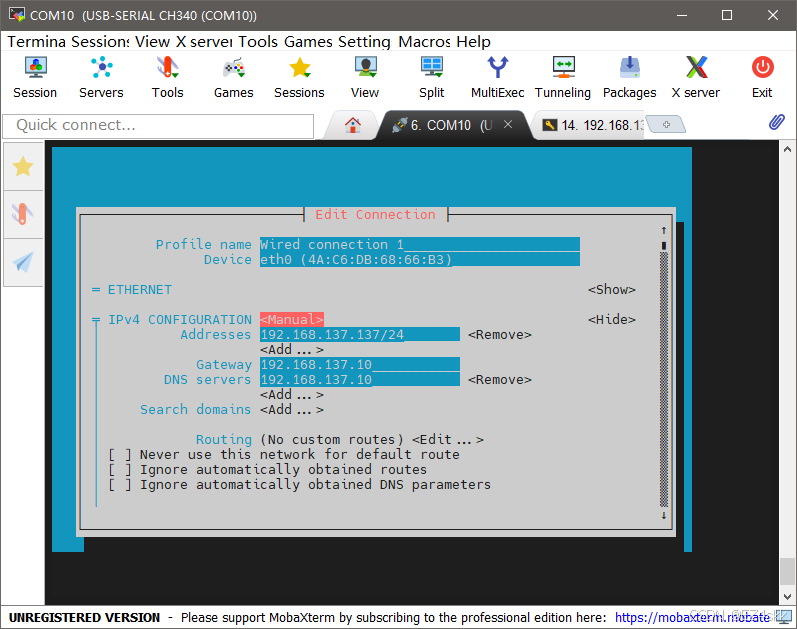The height and width of the screenshot is (629, 797).
Task: Expand ETHERNET section with <Show>
Action: click(611, 289)
